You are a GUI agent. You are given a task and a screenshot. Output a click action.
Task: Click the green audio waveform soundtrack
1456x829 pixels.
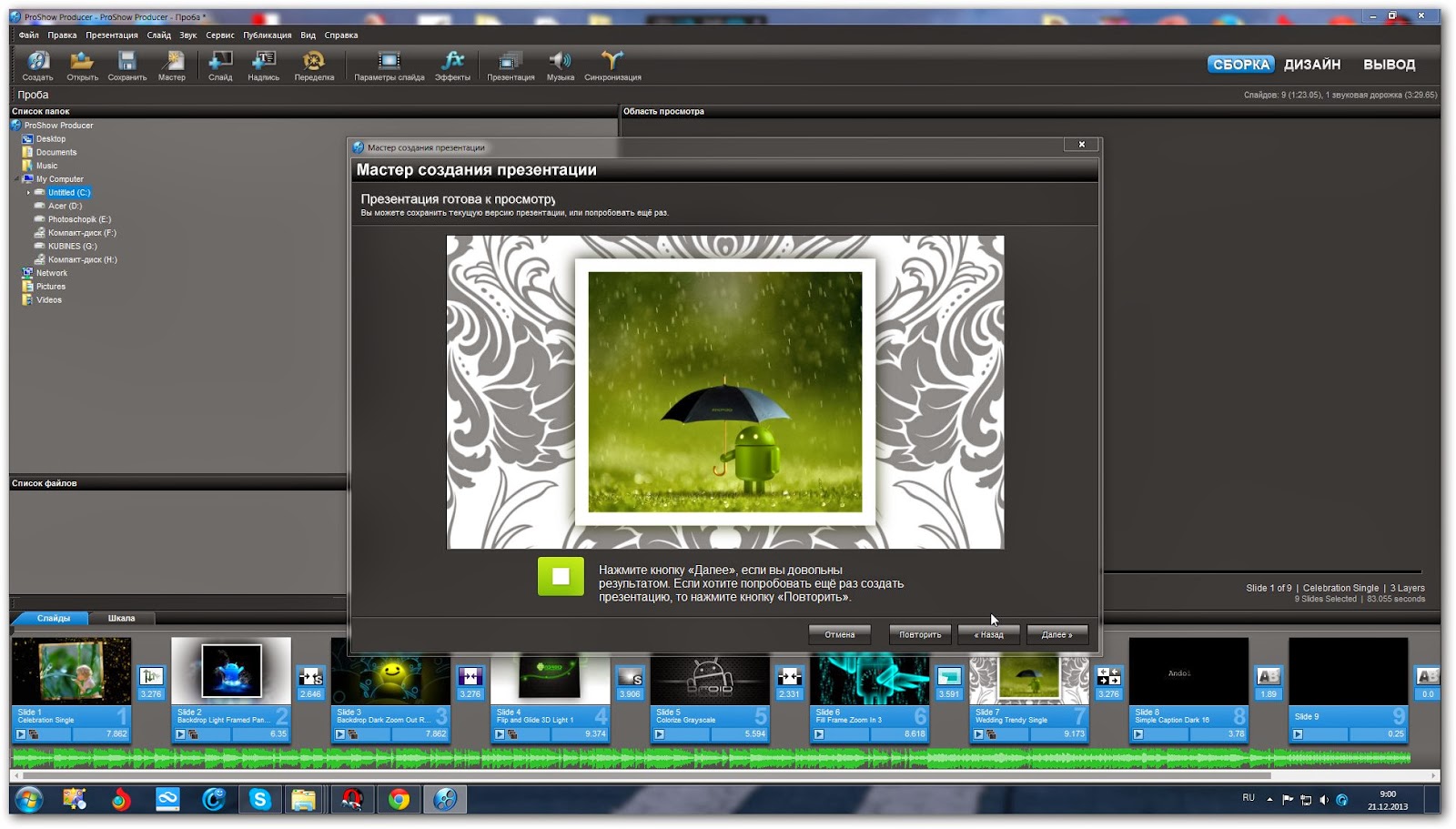710,757
